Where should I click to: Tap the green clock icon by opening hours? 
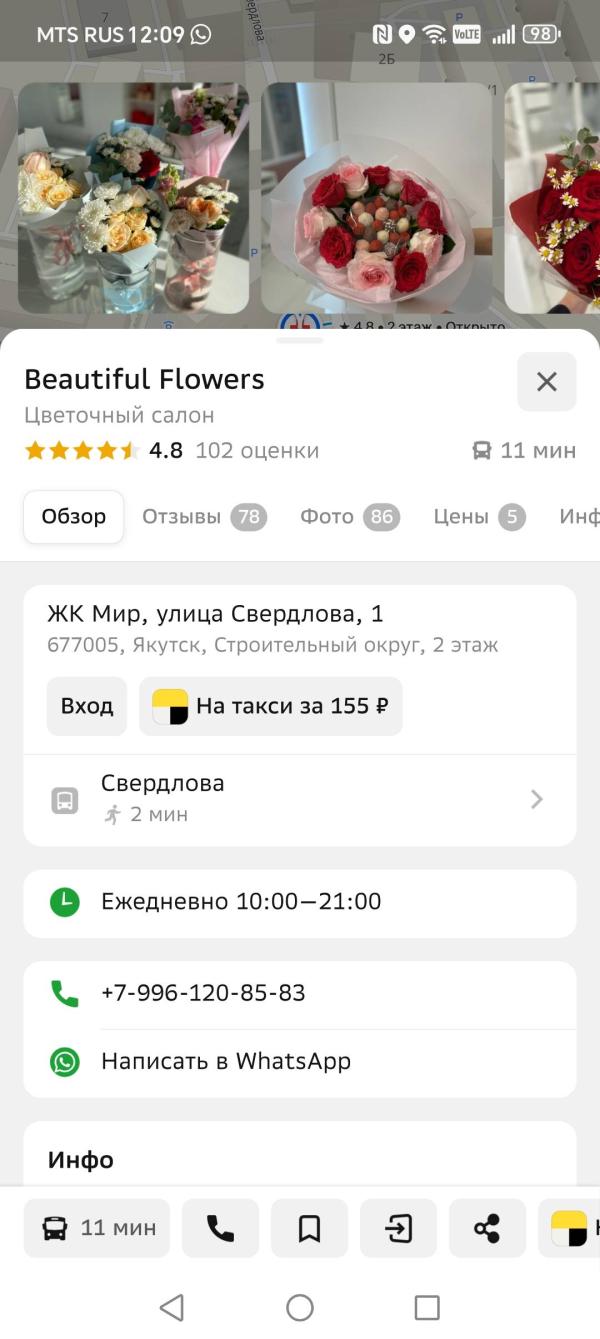(65, 903)
